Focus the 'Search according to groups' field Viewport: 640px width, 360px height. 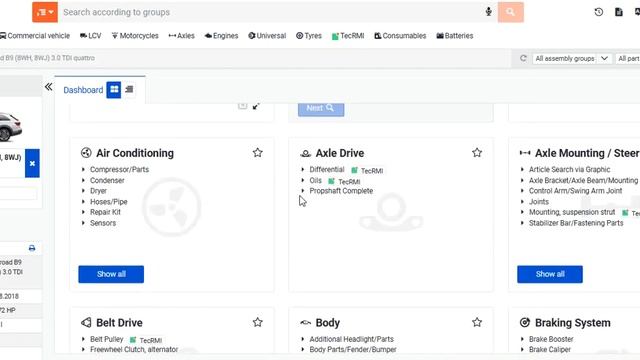pyautogui.click(x=269, y=12)
